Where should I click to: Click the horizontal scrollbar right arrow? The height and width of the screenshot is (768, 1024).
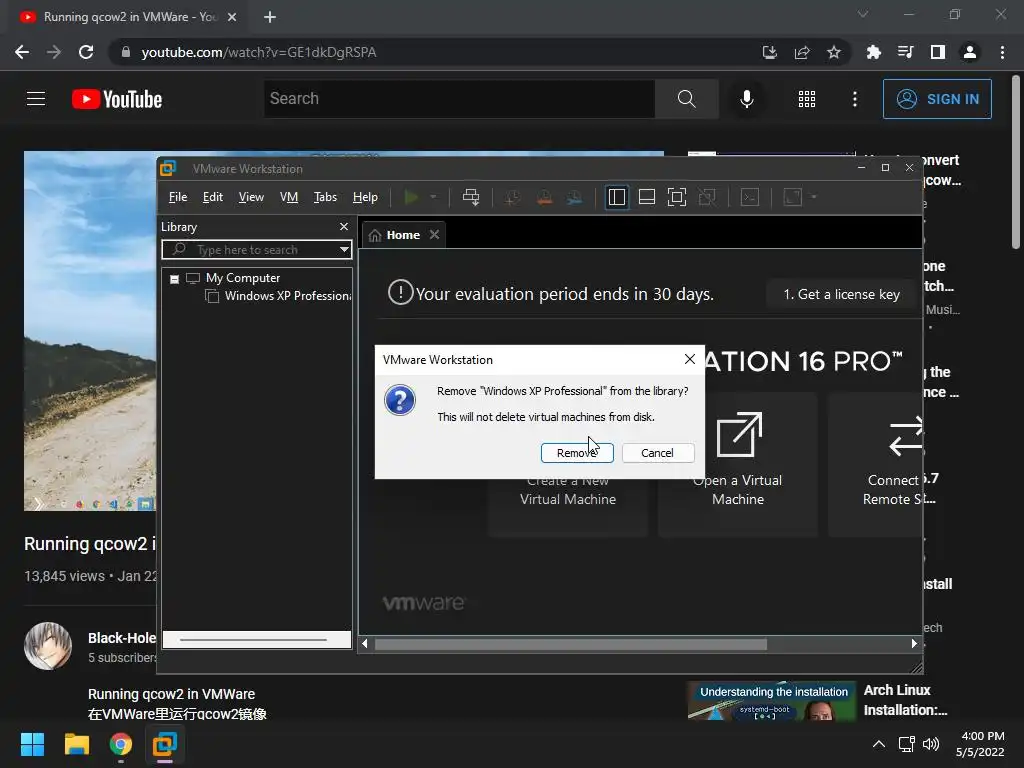(914, 644)
